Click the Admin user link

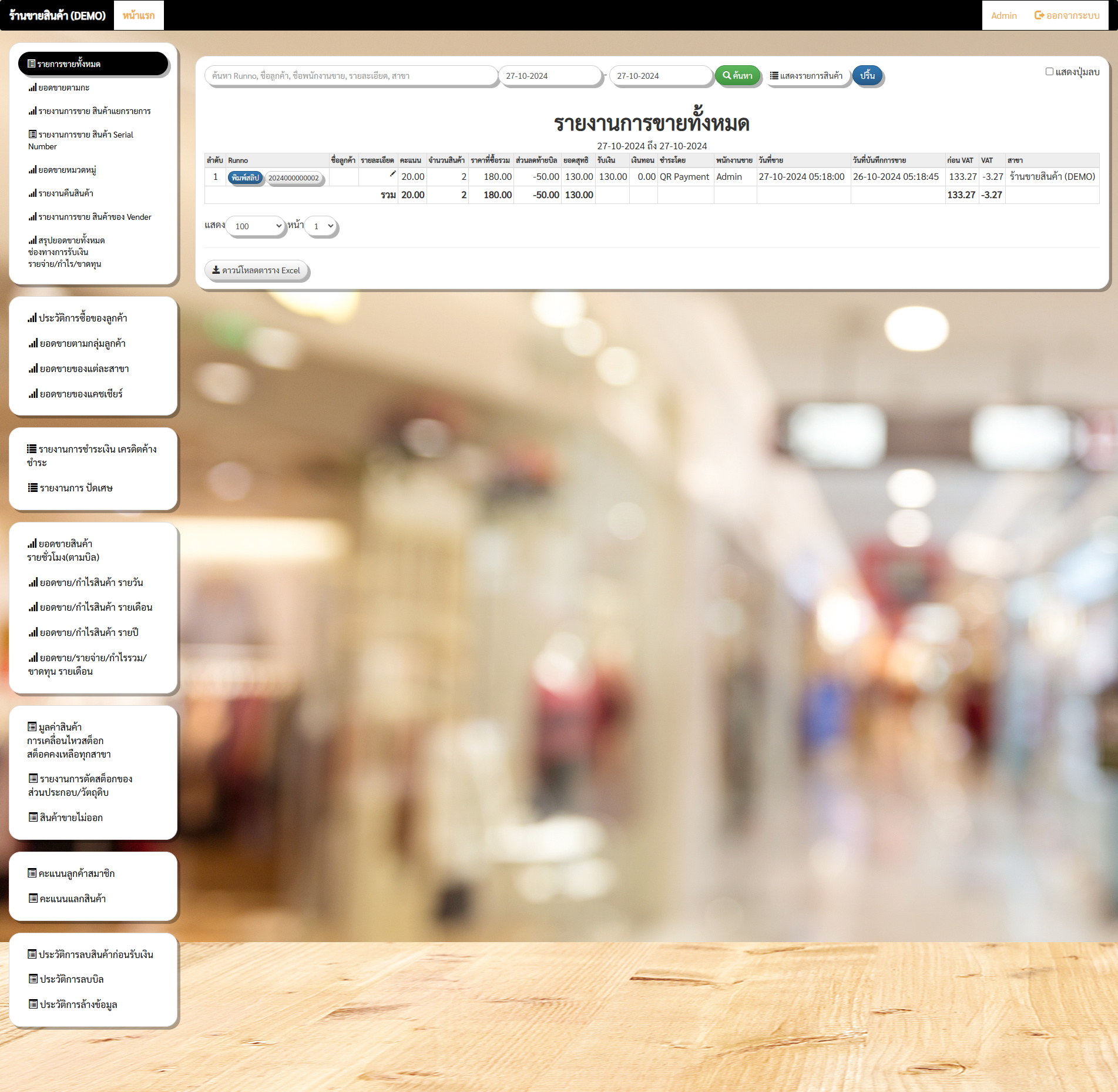click(x=1003, y=15)
